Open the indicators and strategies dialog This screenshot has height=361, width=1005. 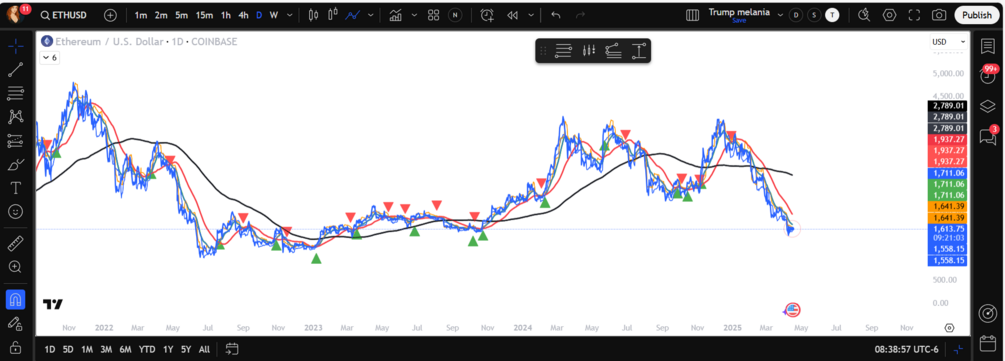[x=396, y=15]
